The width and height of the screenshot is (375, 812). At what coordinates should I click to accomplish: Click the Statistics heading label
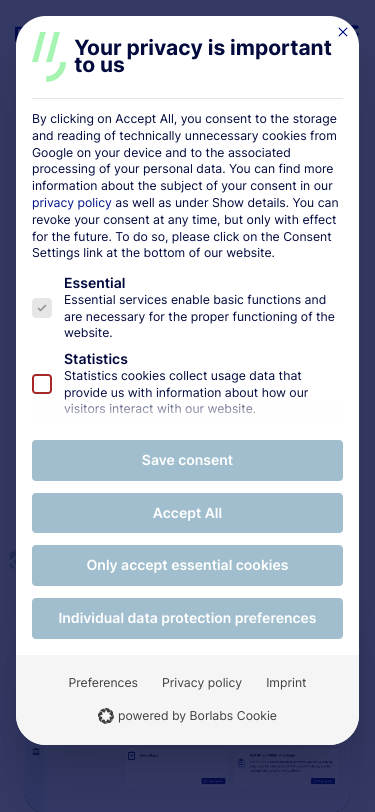96,359
